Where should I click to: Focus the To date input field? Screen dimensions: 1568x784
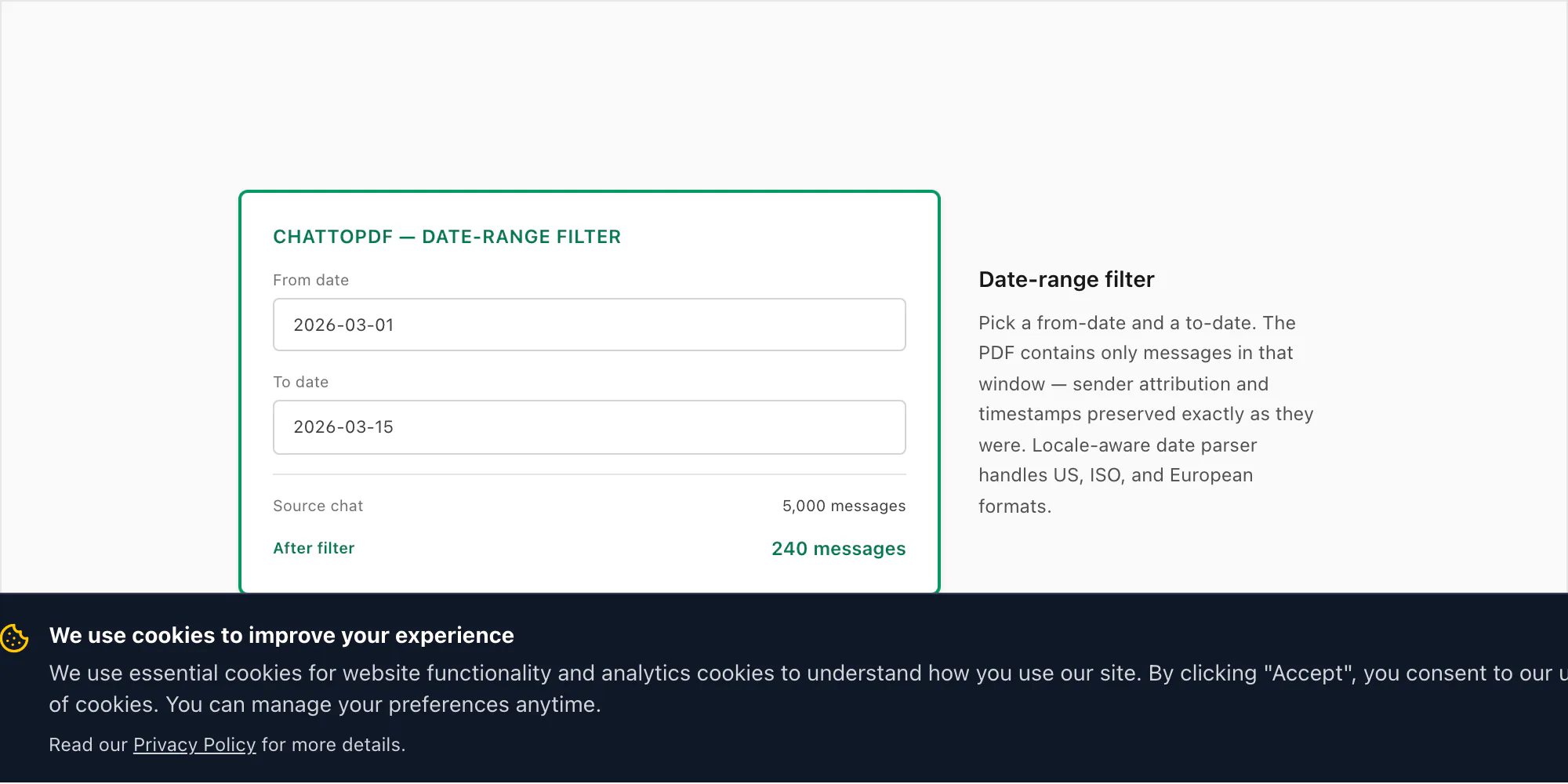pyautogui.click(x=590, y=427)
